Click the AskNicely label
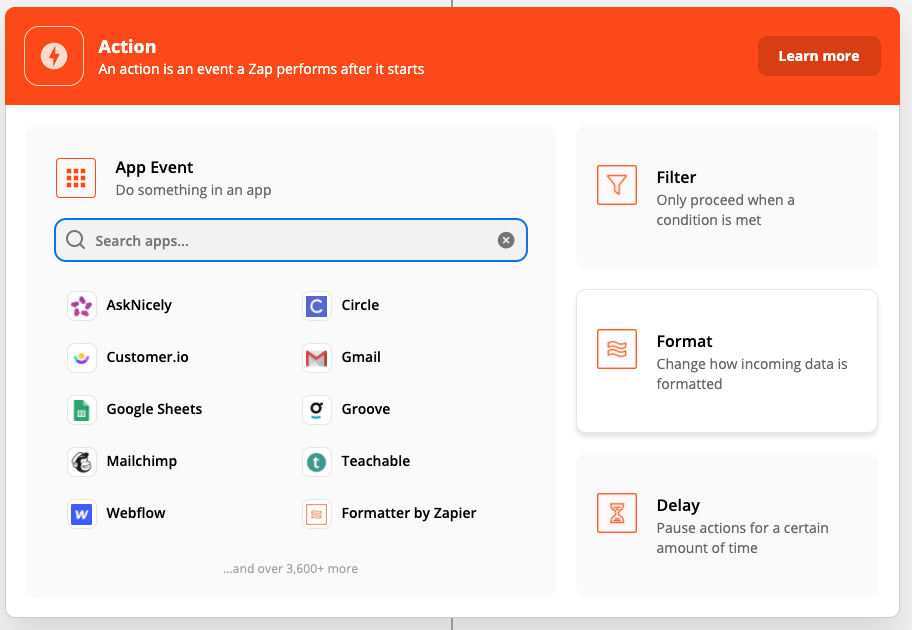 (139, 305)
